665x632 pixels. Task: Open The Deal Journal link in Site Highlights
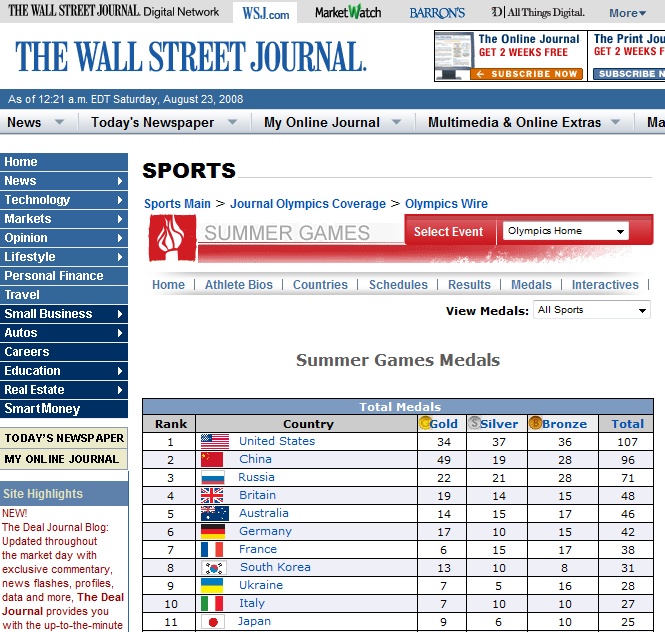point(63,604)
